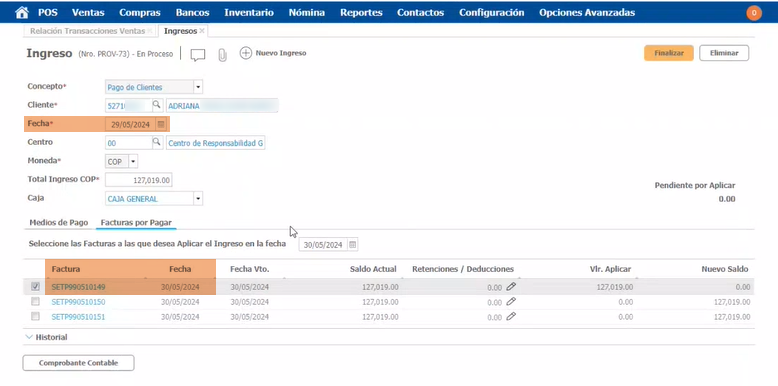778x386 pixels.
Task: Edit retenciones pencil for SETP990510150
Action: (511, 302)
